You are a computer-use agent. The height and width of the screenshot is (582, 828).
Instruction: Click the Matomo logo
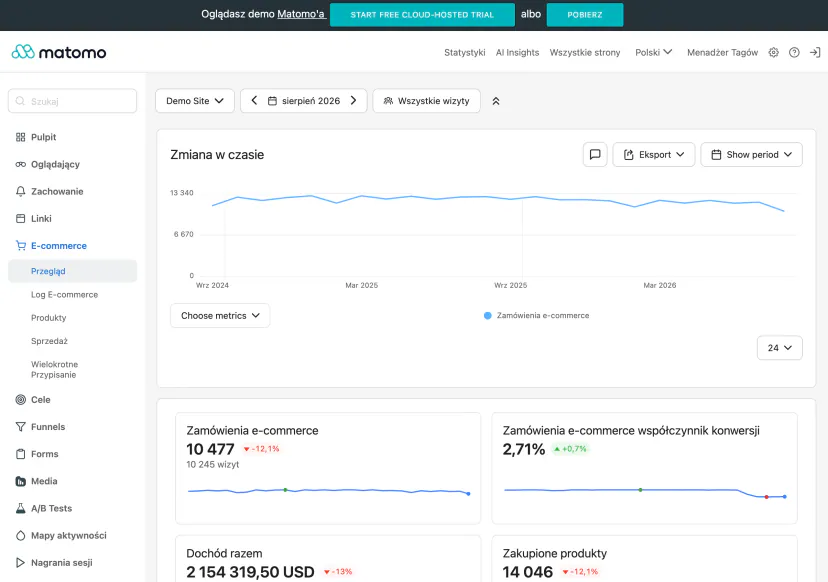tap(59, 52)
